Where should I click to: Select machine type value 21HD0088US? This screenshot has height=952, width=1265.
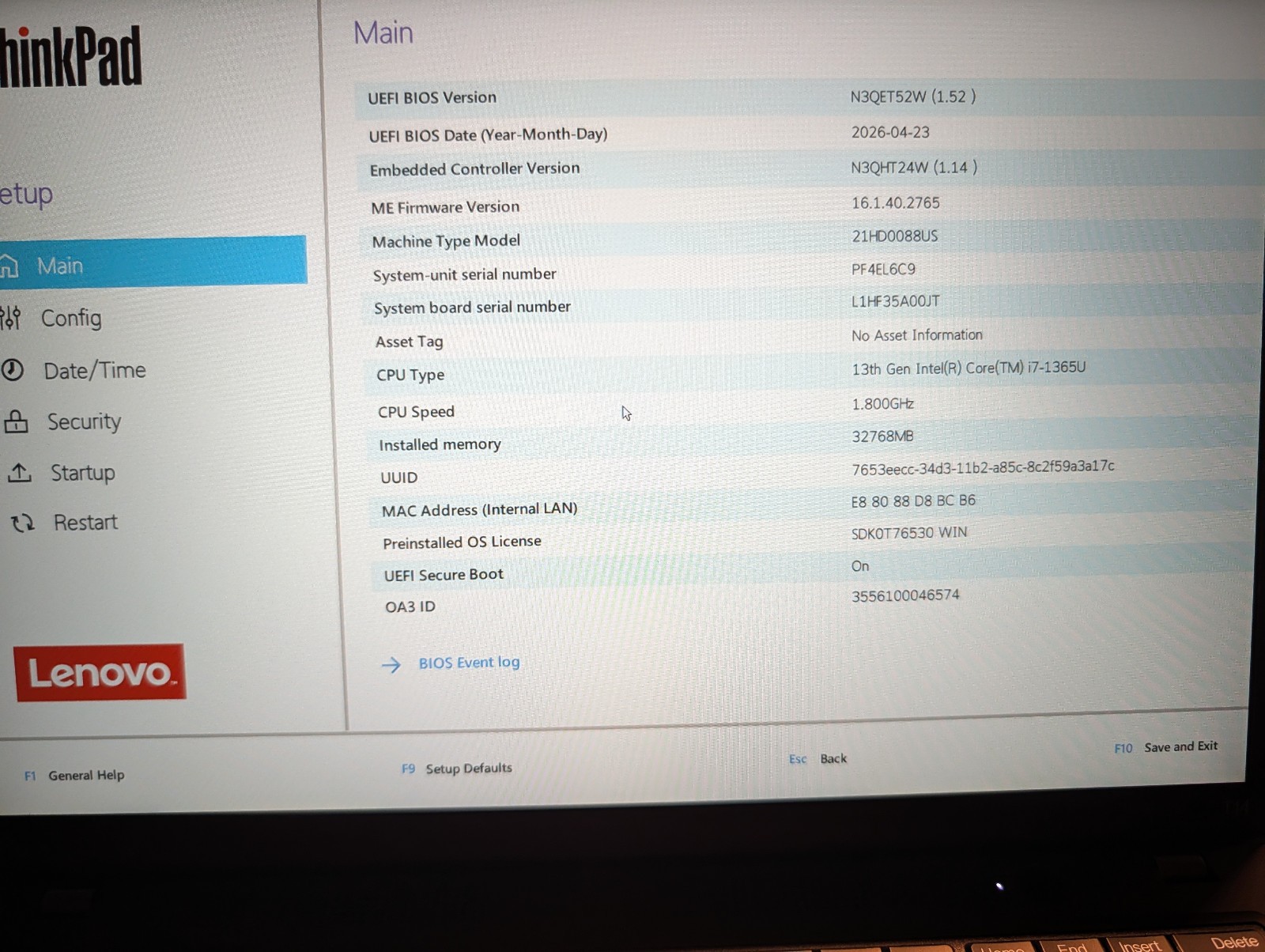[x=895, y=236]
